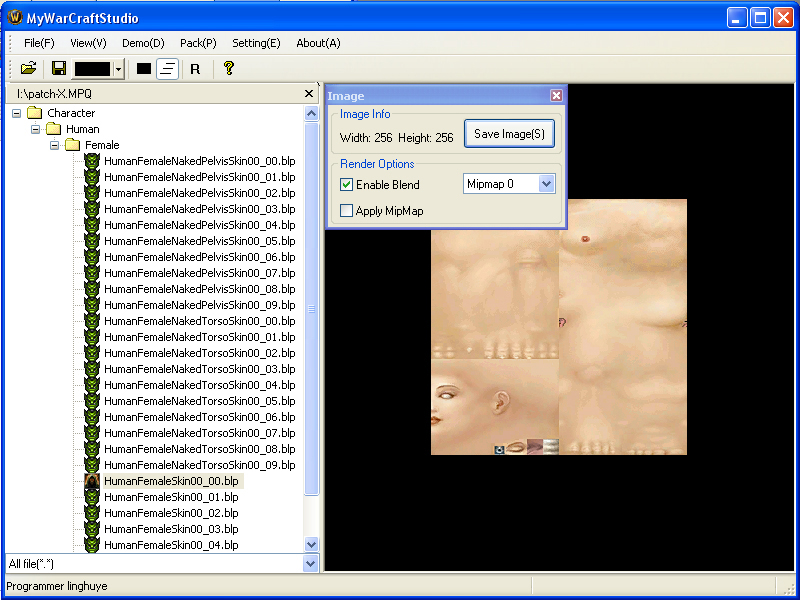Select the Human folder icon
Image resolution: width=800 pixels, height=600 pixels.
(54, 129)
